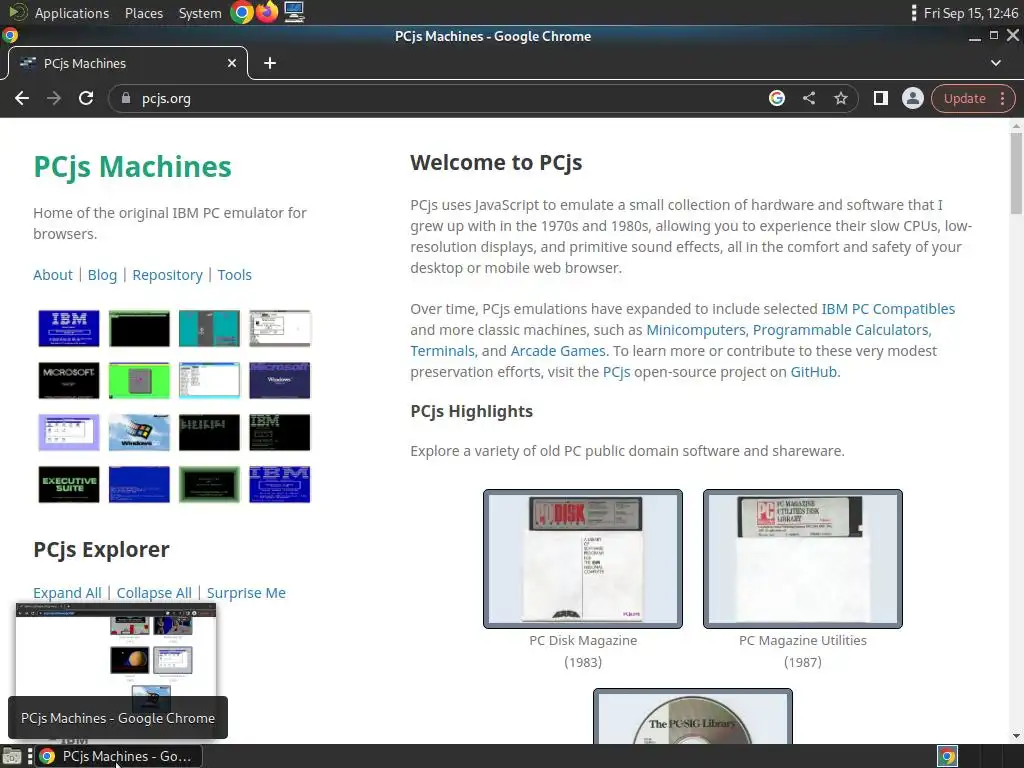Open the System menu
1024x768 pixels.
coord(200,13)
